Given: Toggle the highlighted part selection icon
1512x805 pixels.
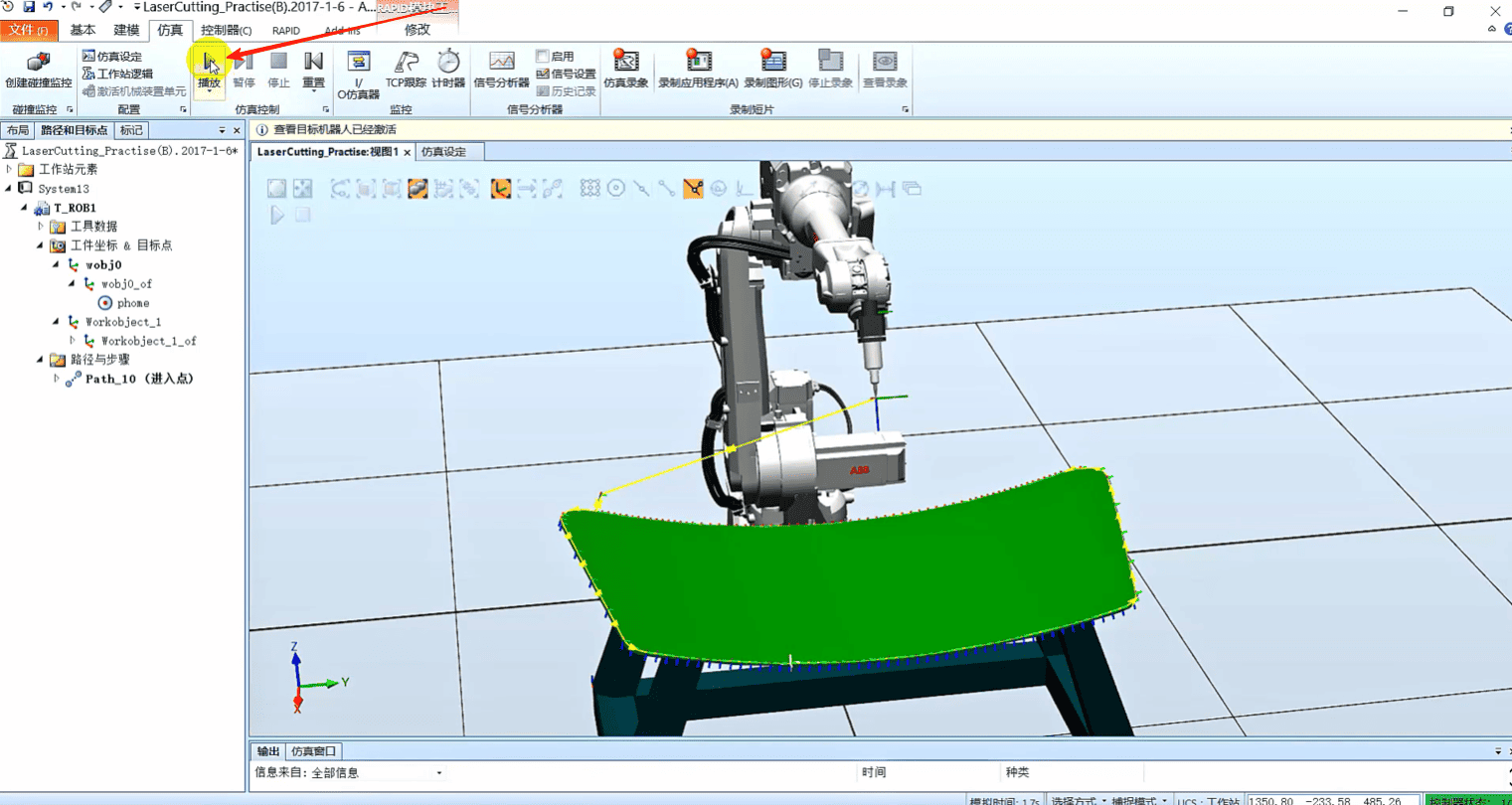Looking at the screenshot, I should click(x=418, y=189).
